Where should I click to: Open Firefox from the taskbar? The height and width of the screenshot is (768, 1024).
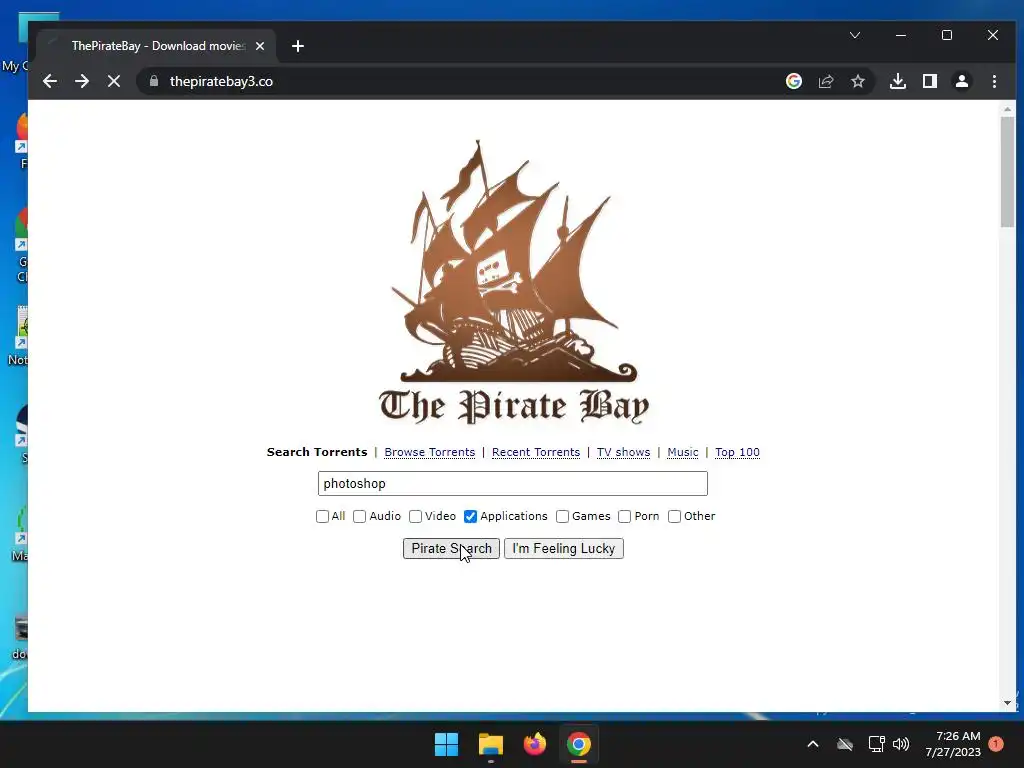tap(535, 744)
